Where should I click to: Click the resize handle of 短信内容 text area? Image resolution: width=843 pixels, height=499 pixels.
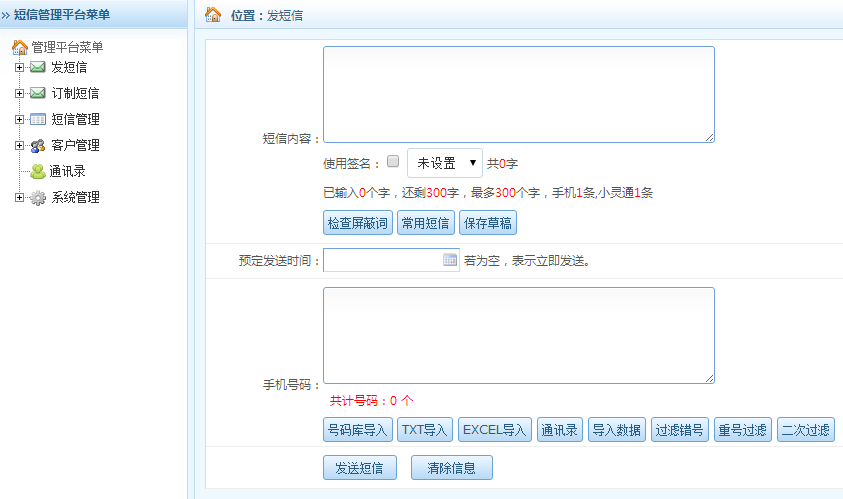[710, 138]
